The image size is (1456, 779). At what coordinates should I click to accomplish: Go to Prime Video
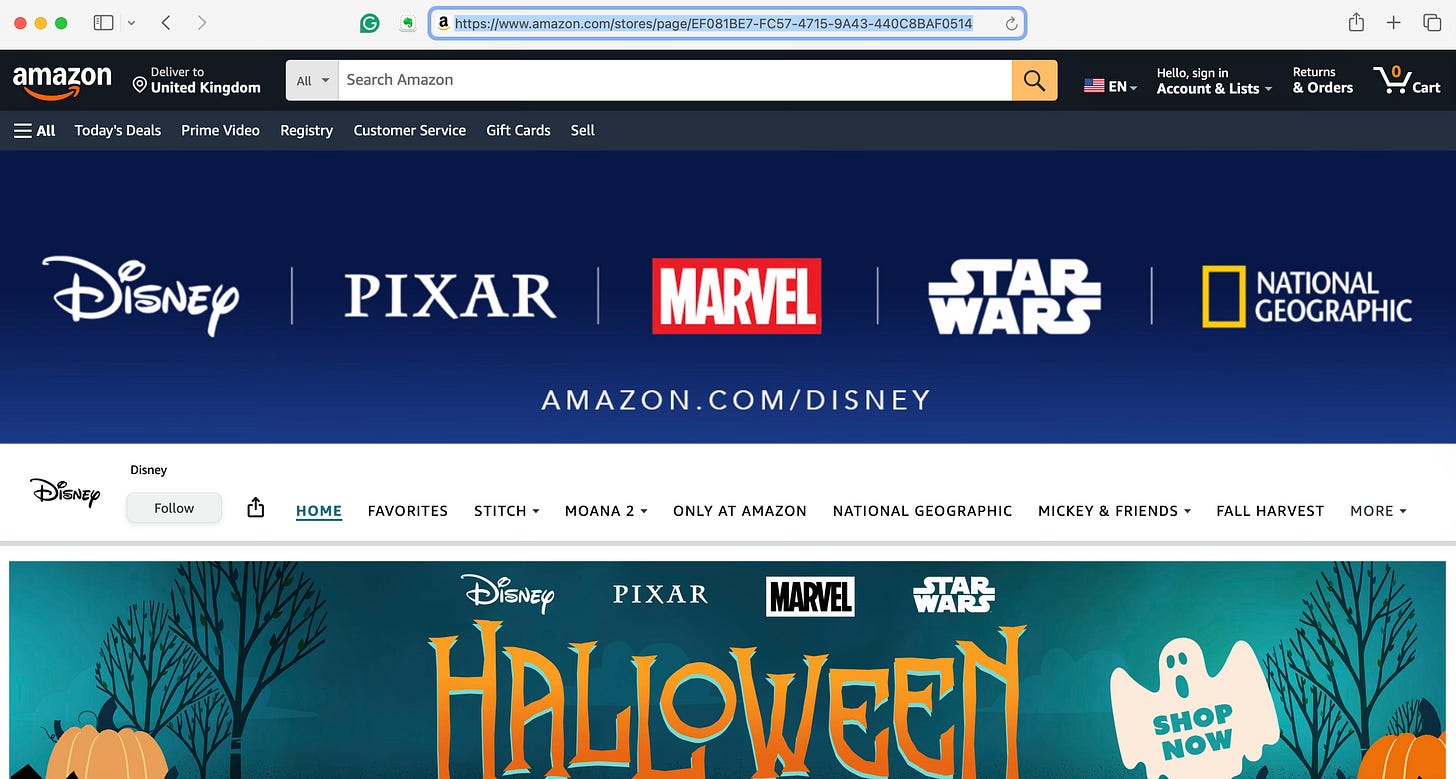coord(220,130)
